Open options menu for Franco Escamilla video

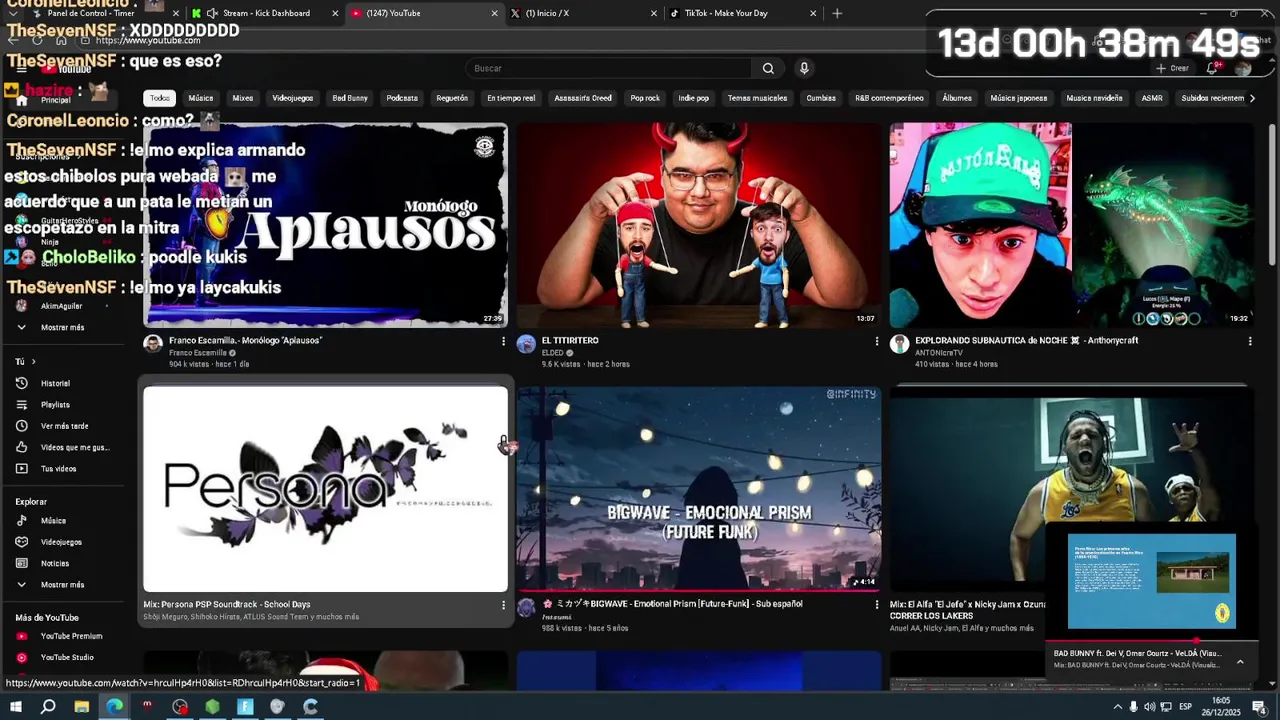(x=503, y=341)
